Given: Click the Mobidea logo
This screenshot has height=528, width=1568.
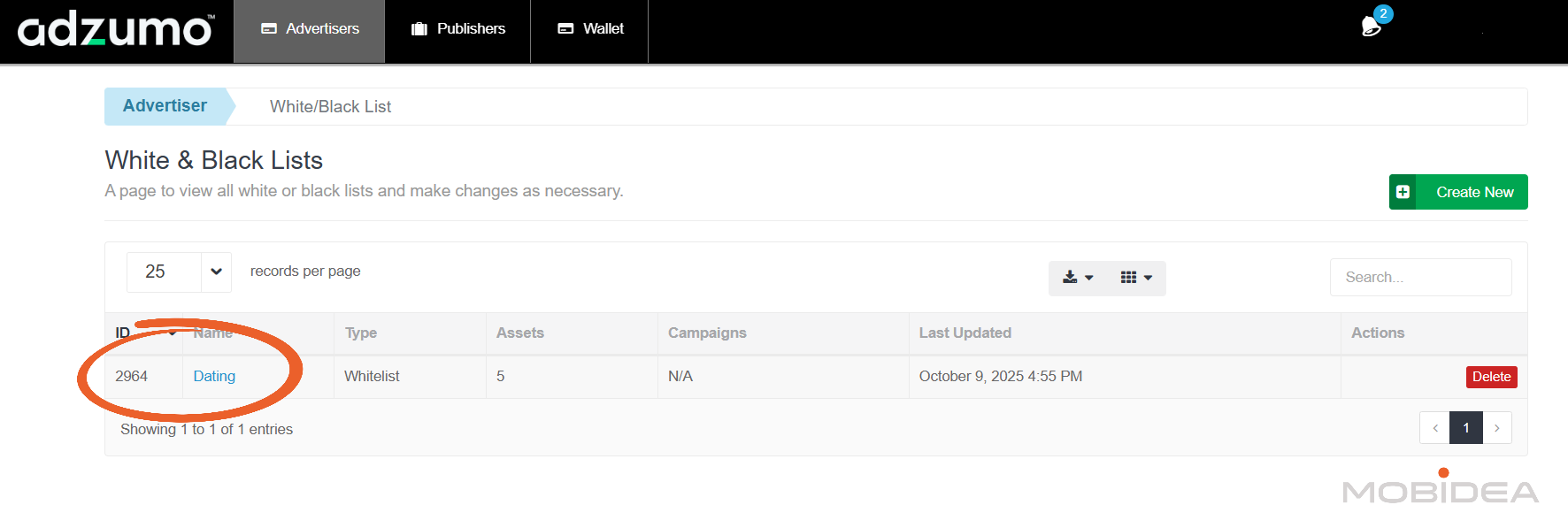Looking at the screenshot, I should tap(1440, 490).
